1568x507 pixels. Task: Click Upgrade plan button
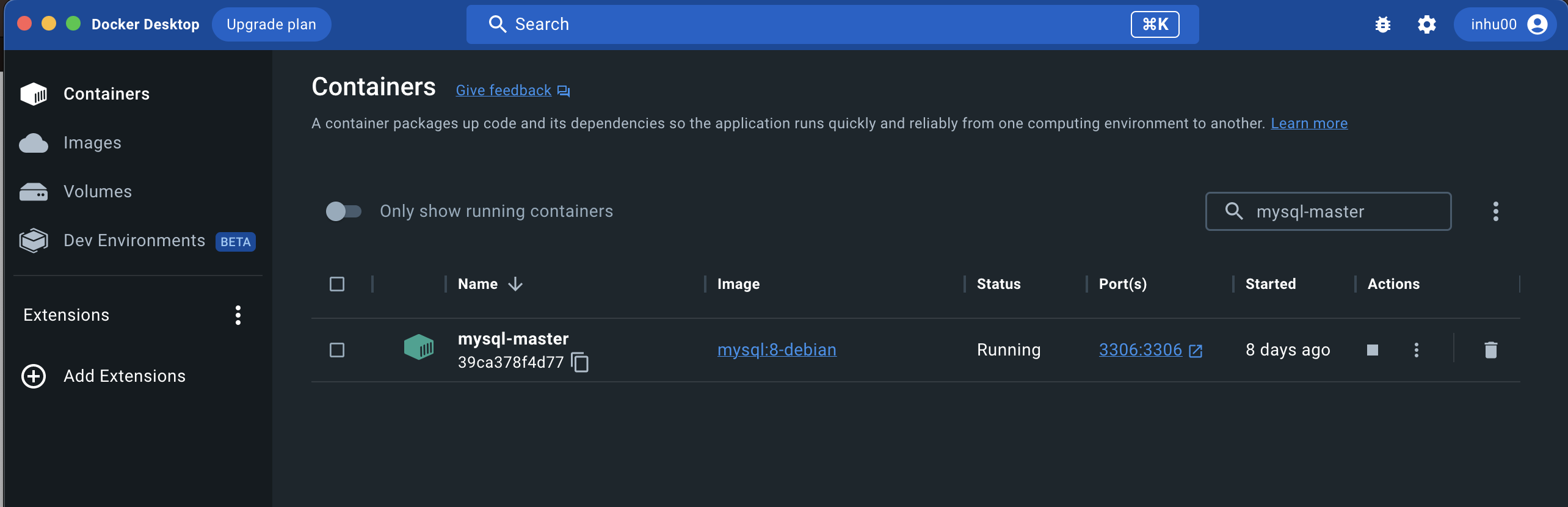pos(272,24)
